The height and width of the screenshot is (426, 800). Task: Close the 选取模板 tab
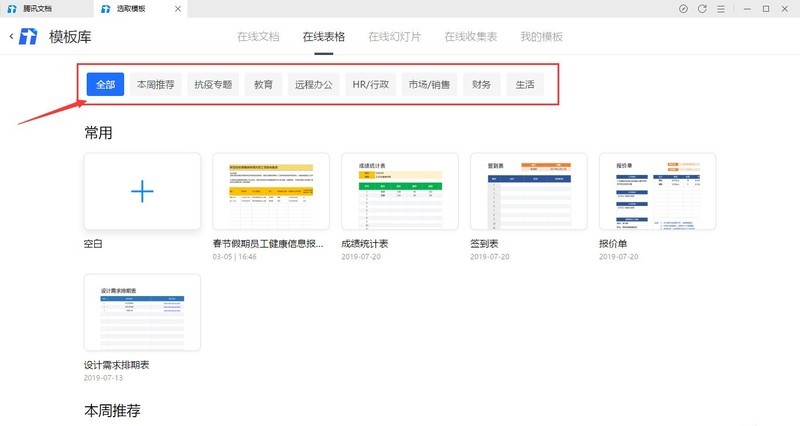pyautogui.click(x=178, y=9)
